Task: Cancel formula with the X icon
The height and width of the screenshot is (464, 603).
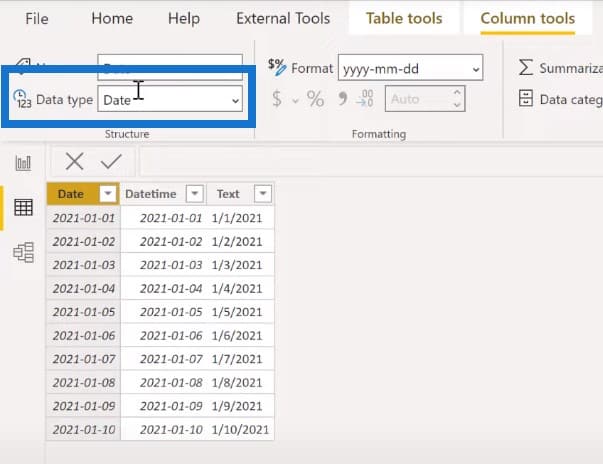Action: (x=75, y=161)
